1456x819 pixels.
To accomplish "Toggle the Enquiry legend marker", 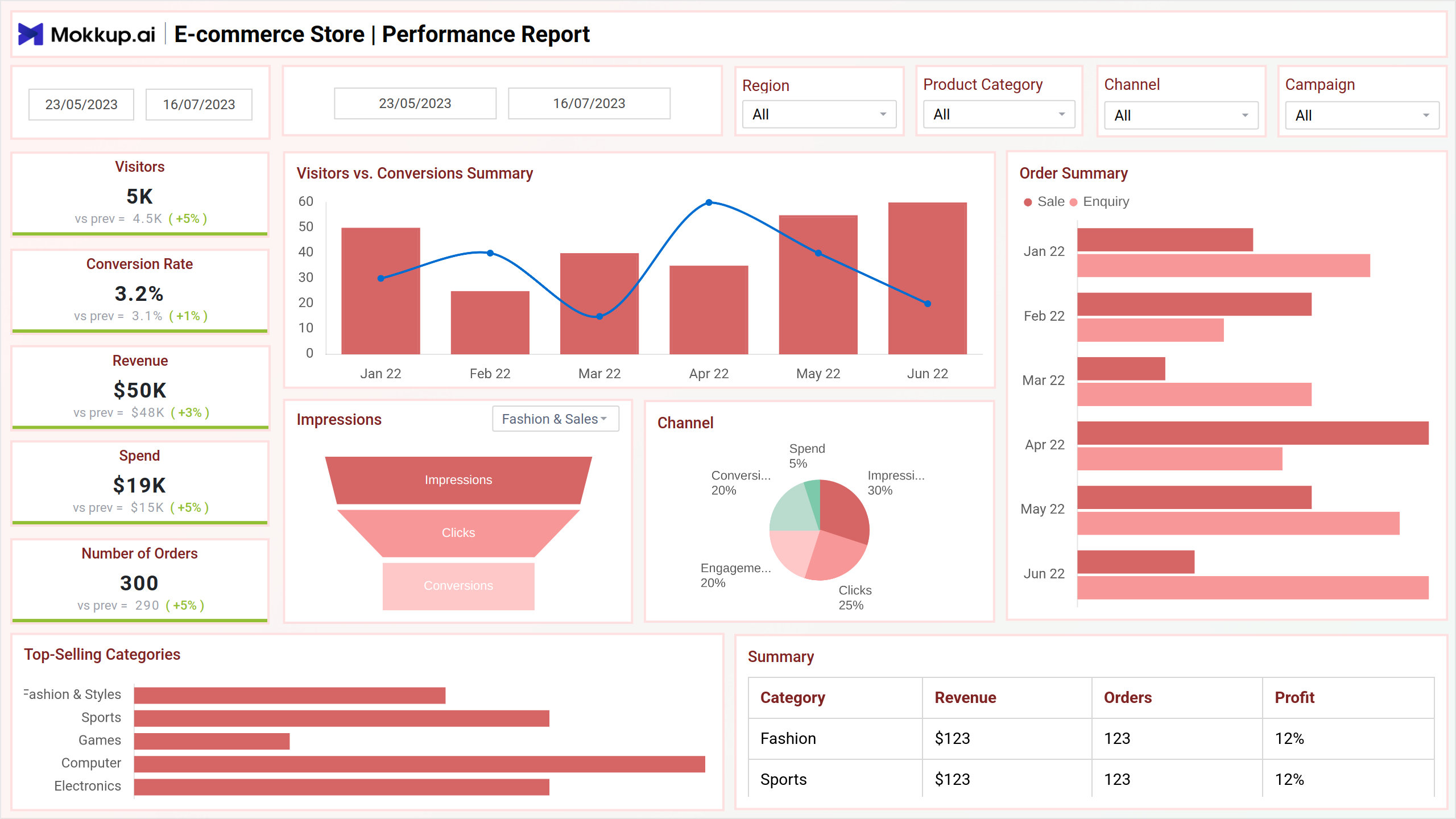I will (1073, 202).
